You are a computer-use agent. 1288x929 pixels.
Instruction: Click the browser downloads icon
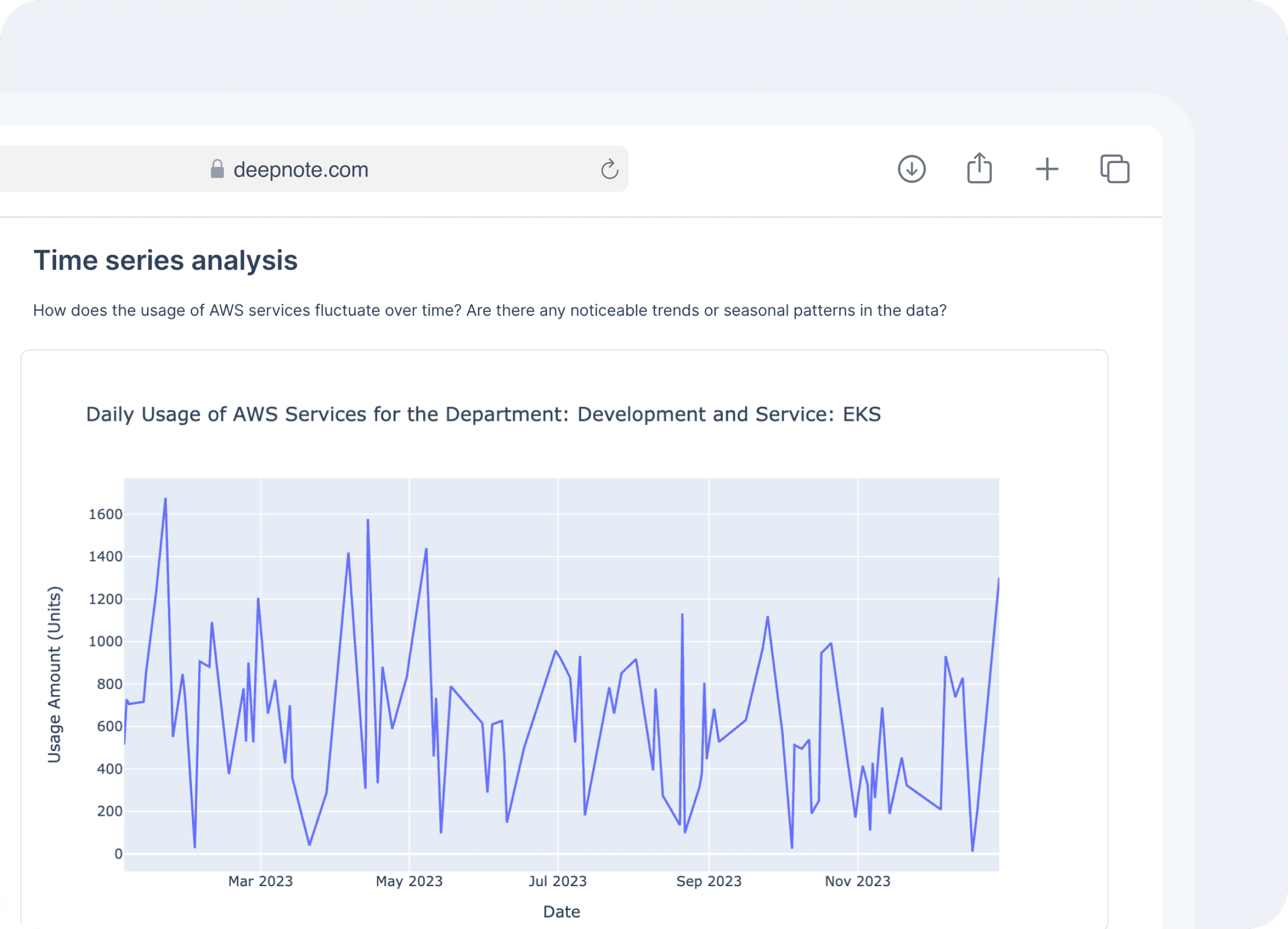pos(911,169)
